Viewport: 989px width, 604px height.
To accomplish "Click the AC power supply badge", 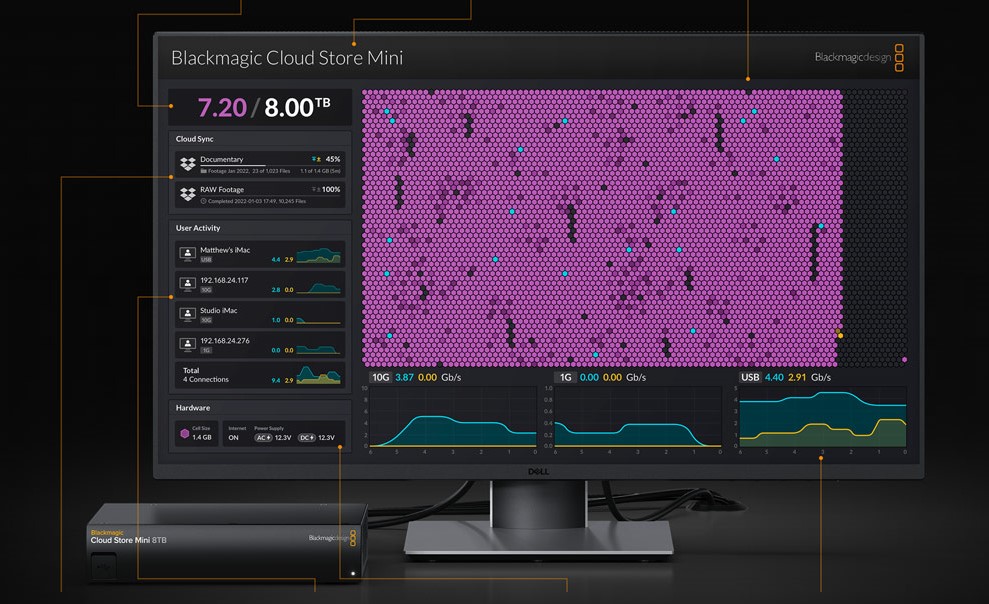I will pyautogui.click(x=263, y=438).
